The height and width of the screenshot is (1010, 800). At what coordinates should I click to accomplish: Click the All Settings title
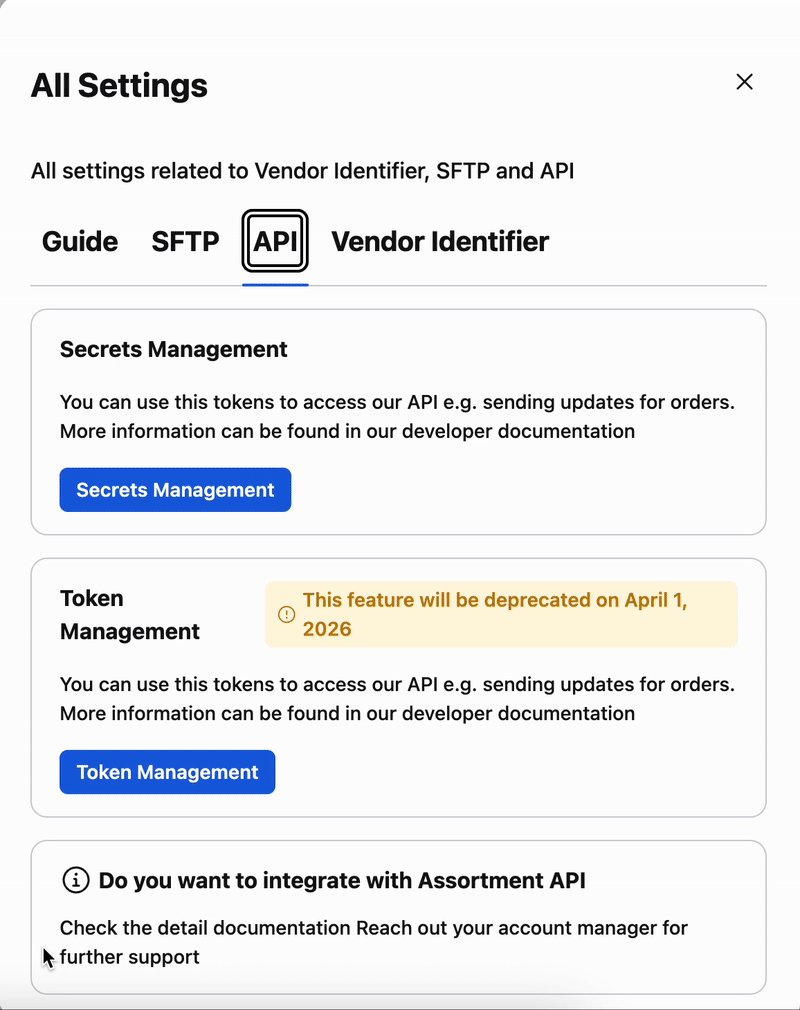(x=119, y=86)
